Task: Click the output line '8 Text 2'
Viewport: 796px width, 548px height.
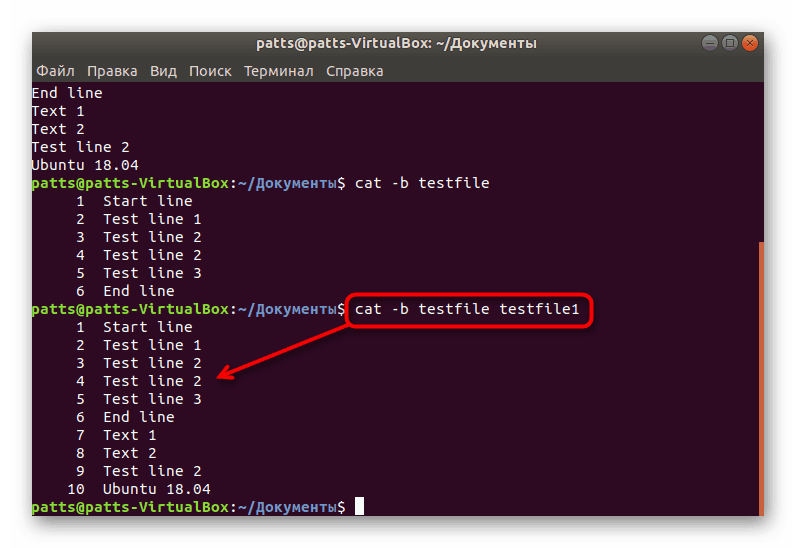Action: point(116,453)
